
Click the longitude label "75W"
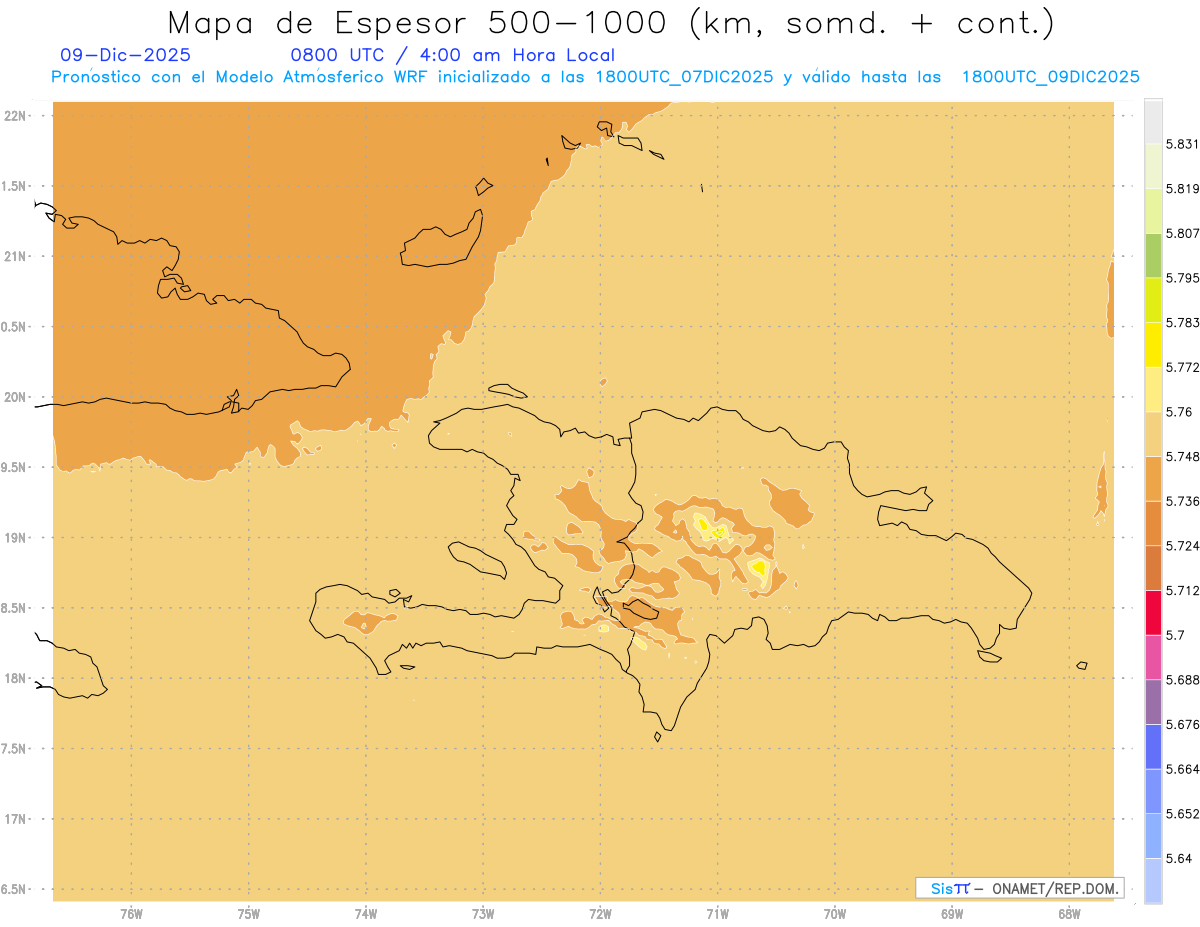(249, 914)
